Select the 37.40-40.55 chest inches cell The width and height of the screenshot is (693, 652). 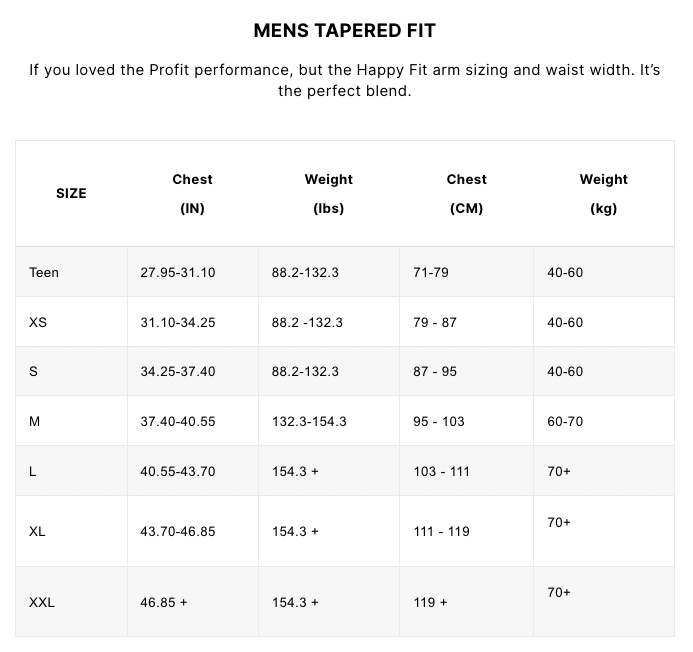[178, 421]
